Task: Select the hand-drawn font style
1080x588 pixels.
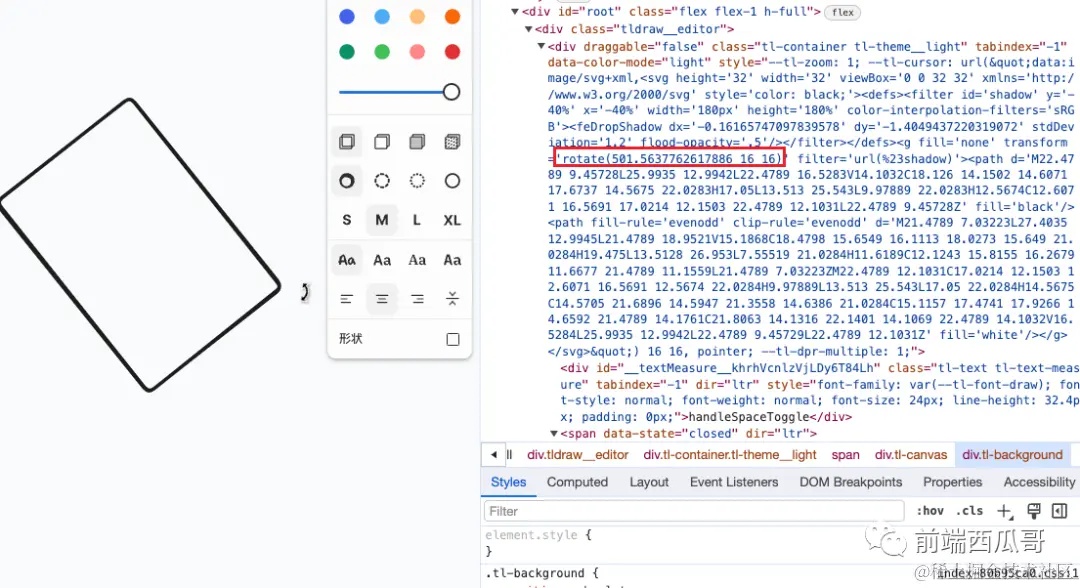Action: pyautogui.click(x=347, y=260)
